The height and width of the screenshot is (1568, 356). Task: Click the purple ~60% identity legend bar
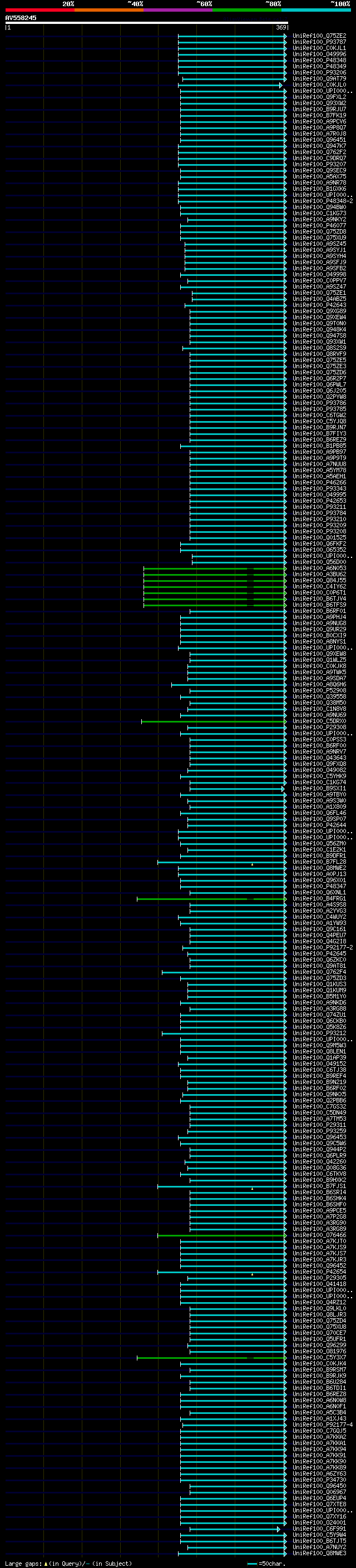click(179, 10)
